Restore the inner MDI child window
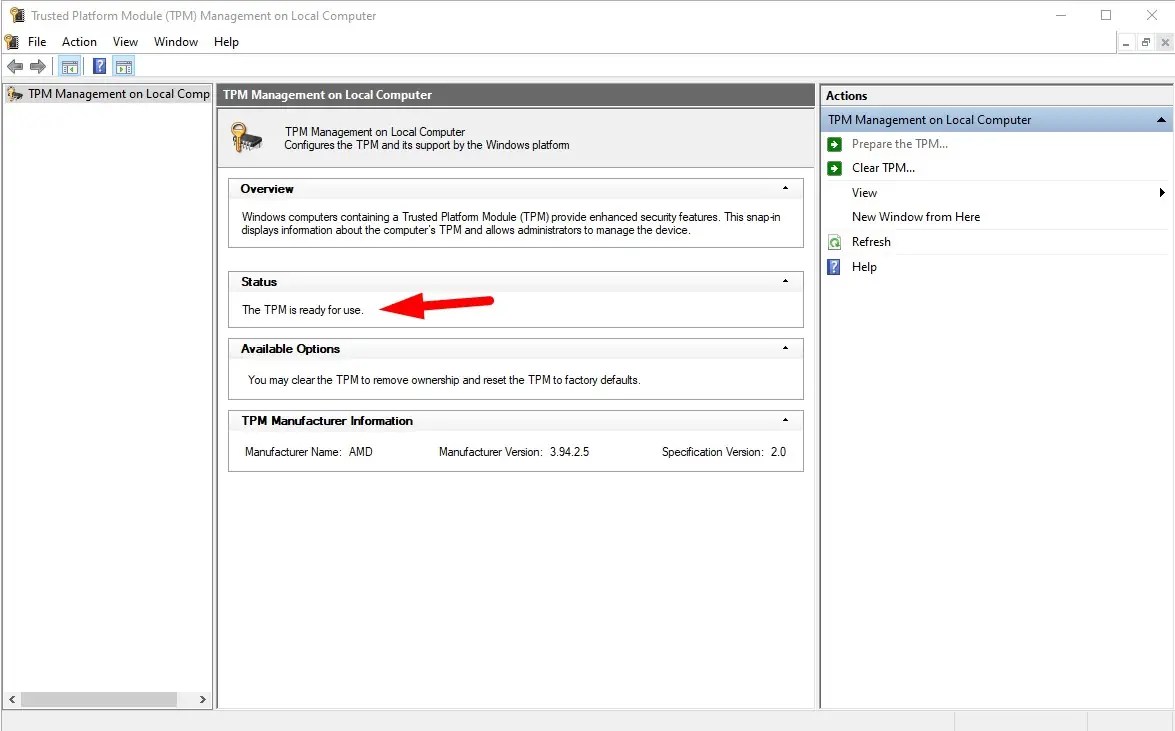 (x=1145, y=43)
